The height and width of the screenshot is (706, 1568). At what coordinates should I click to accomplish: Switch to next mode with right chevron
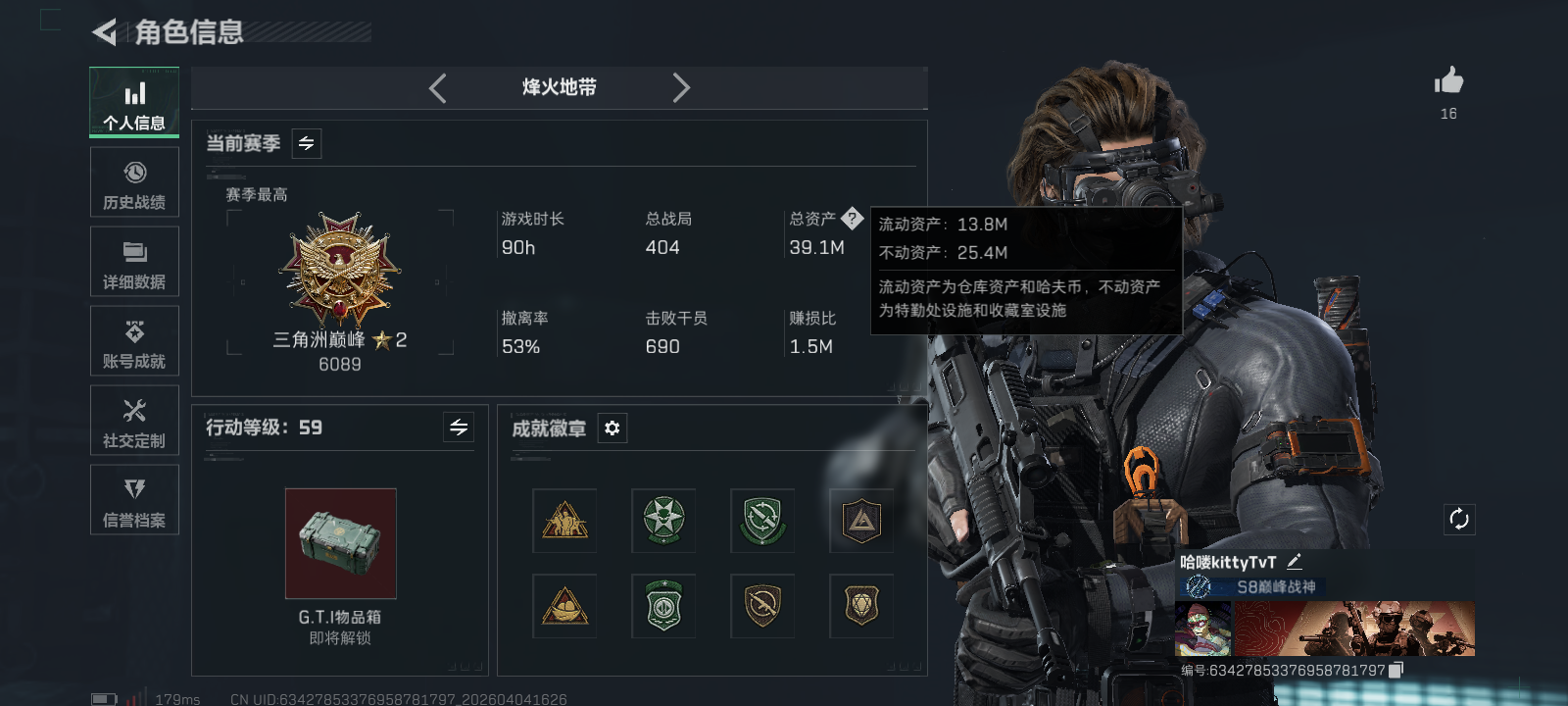coord(681,88)
